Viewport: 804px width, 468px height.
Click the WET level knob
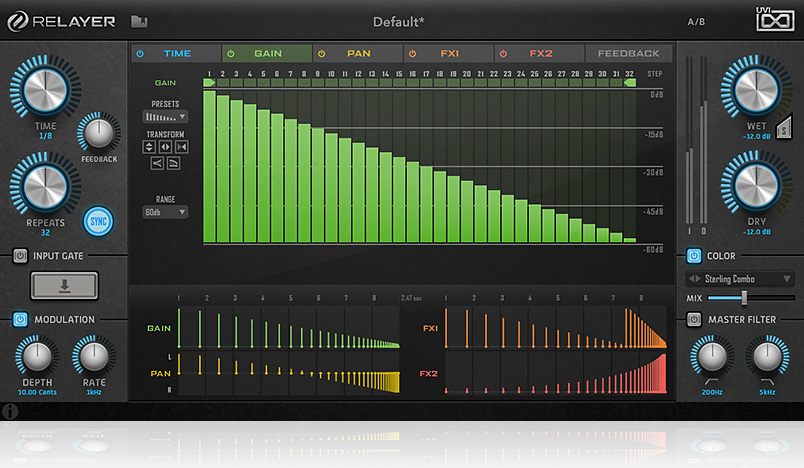click(x=756, y=89)
